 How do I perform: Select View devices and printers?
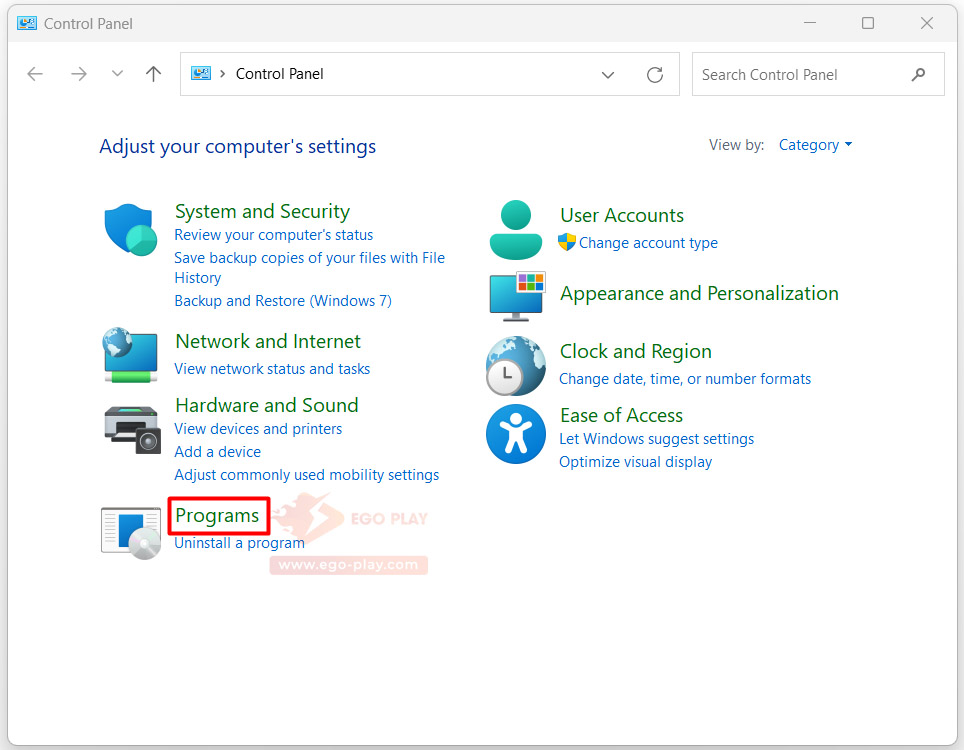[258, 429]
